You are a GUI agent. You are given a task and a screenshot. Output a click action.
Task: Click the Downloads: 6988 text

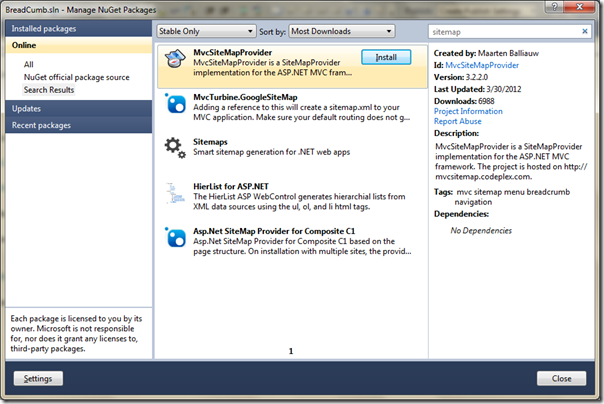coord(464,101)
